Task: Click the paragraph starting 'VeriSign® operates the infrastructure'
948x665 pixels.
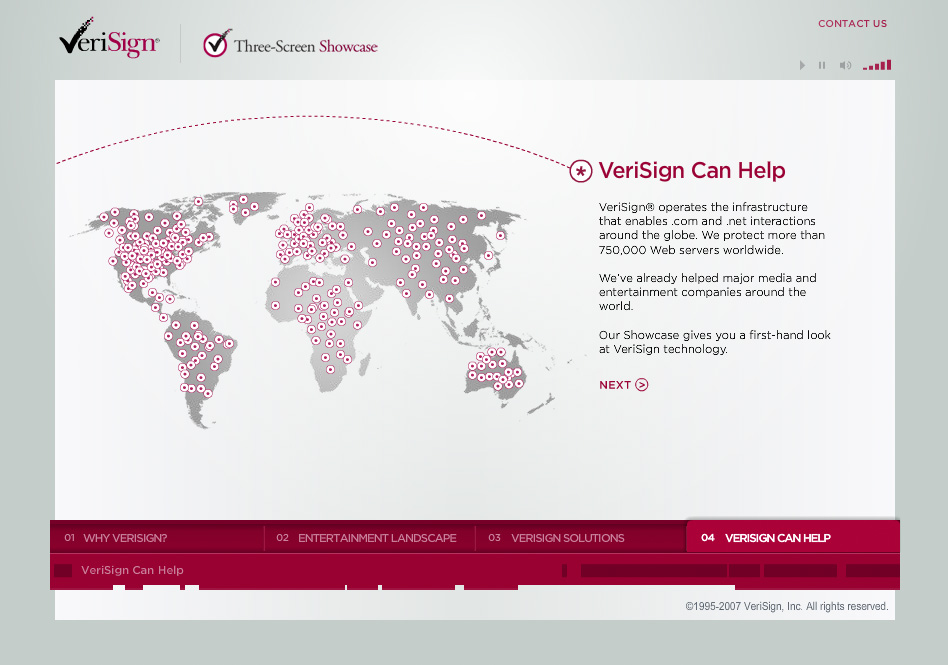Action: 712,229
